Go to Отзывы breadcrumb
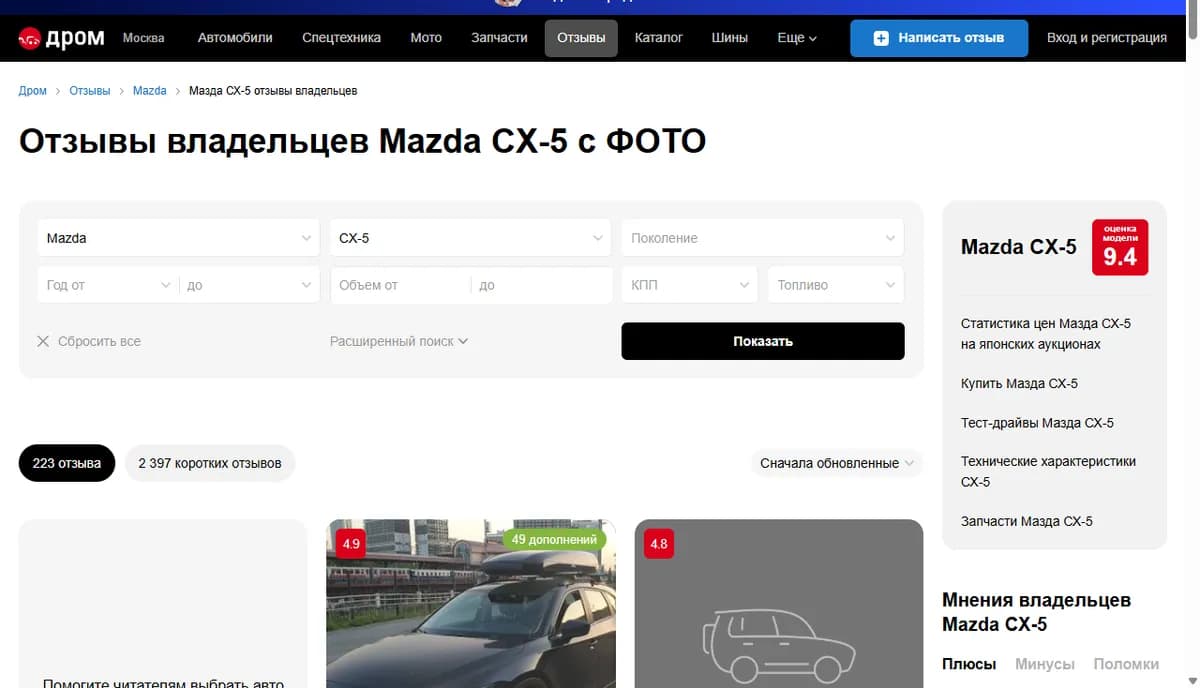 90,91
